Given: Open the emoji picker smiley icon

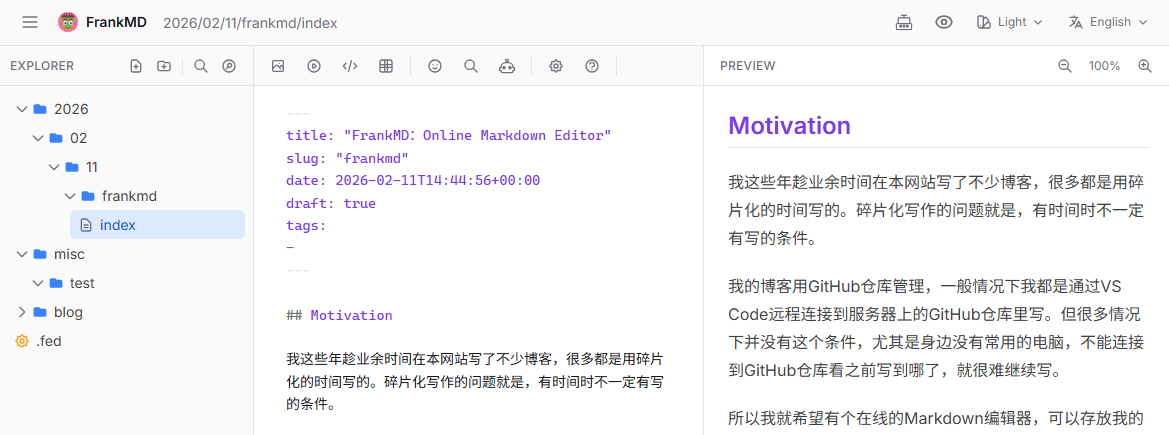Looking at the screenshot, I should [x=435, y=66].
